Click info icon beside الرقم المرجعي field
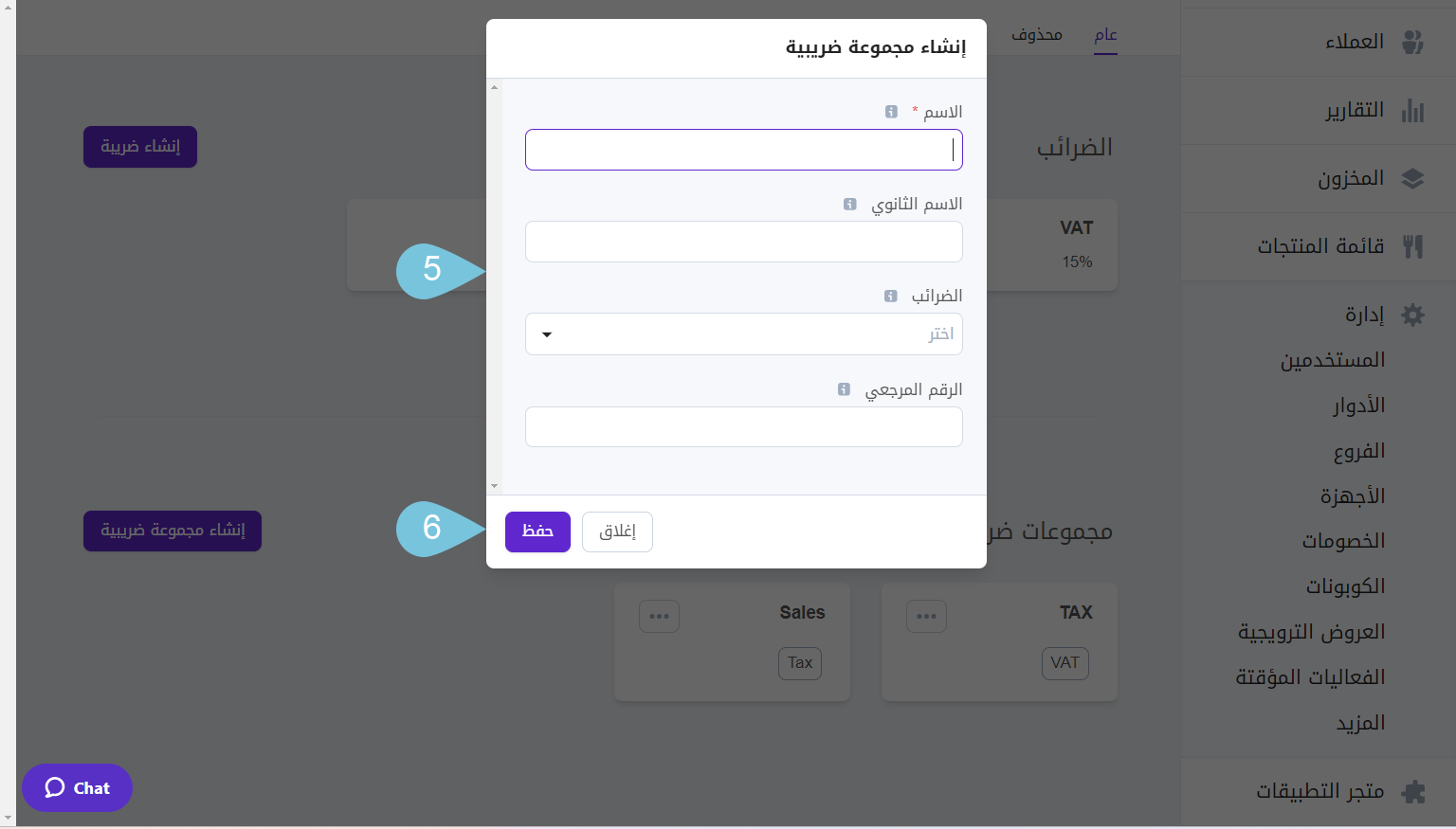 (843, 388)
